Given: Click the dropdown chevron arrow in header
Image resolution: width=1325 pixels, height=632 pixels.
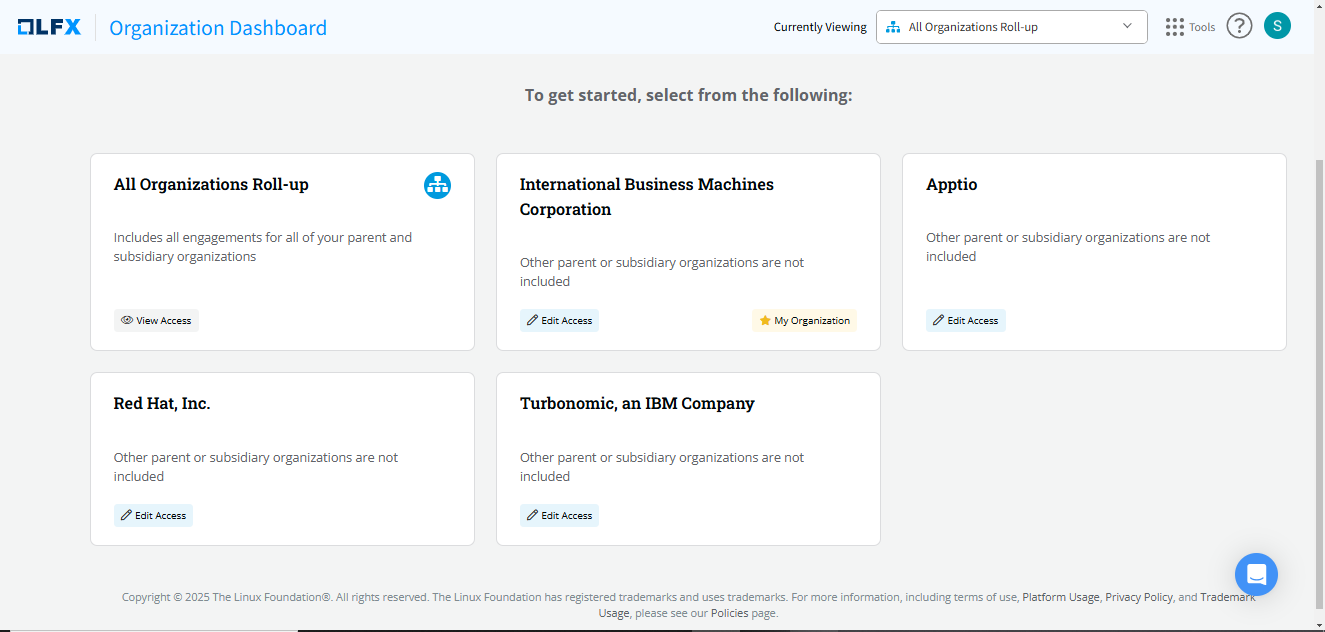Looking at the screenshot, I should (1128, 27).
